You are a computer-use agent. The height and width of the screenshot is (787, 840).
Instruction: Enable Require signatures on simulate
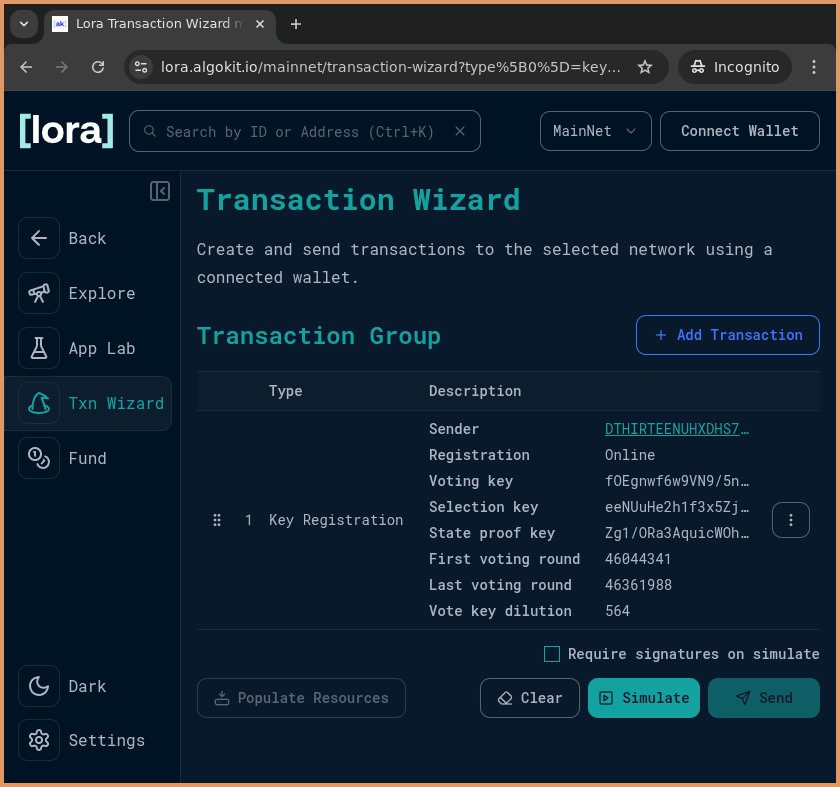point(552,654)
